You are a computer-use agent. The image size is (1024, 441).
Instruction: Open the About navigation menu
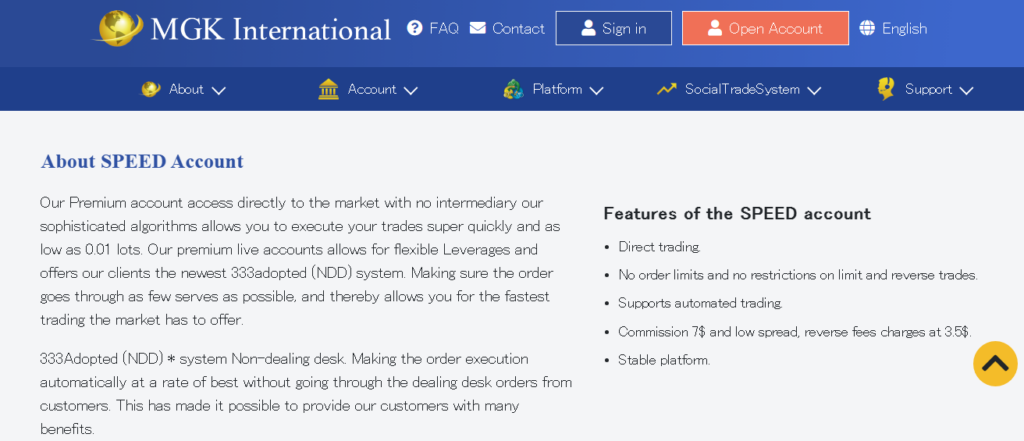(183, 89)
